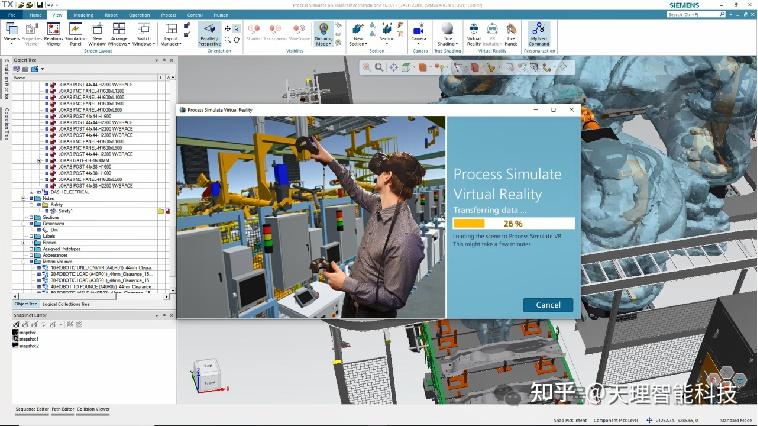Click the magnifier zoom icon in viewport toolbar
Screen dimensions: 758x426
(379, 68)
